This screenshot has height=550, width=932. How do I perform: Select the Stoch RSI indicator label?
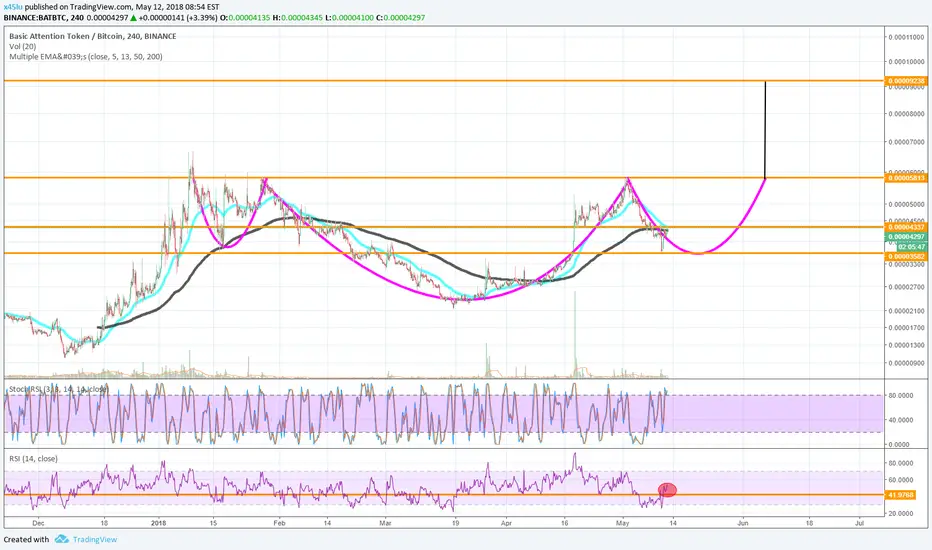click(x=58, y=389)
